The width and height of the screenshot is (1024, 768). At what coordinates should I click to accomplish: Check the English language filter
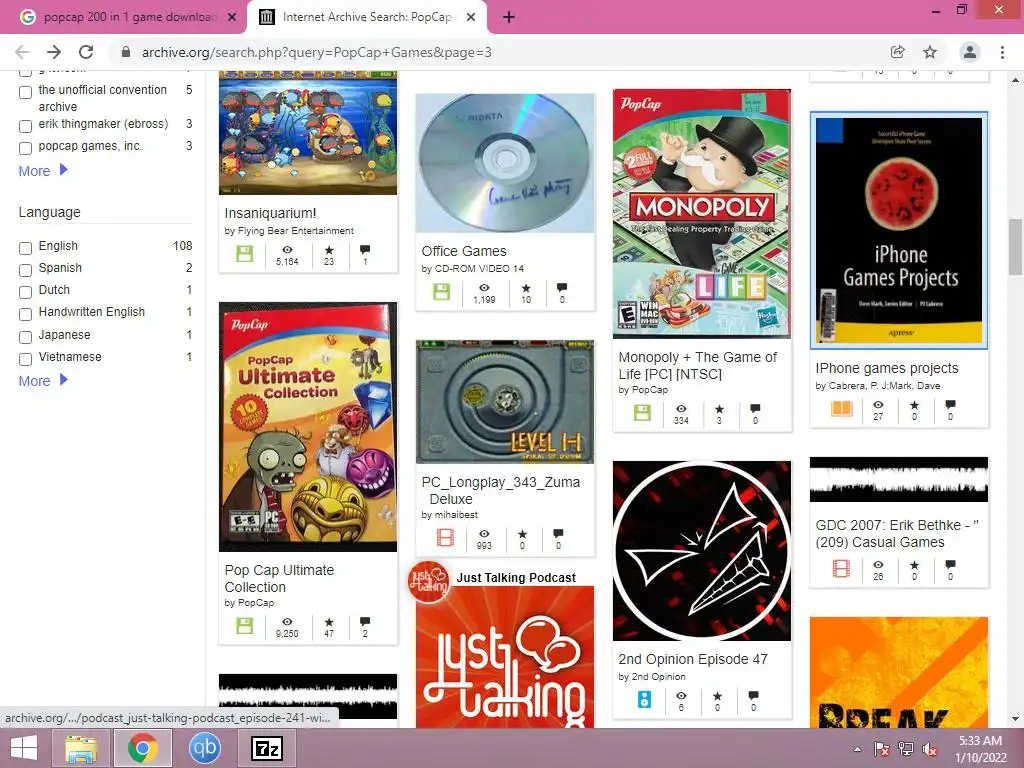(25, 248)
